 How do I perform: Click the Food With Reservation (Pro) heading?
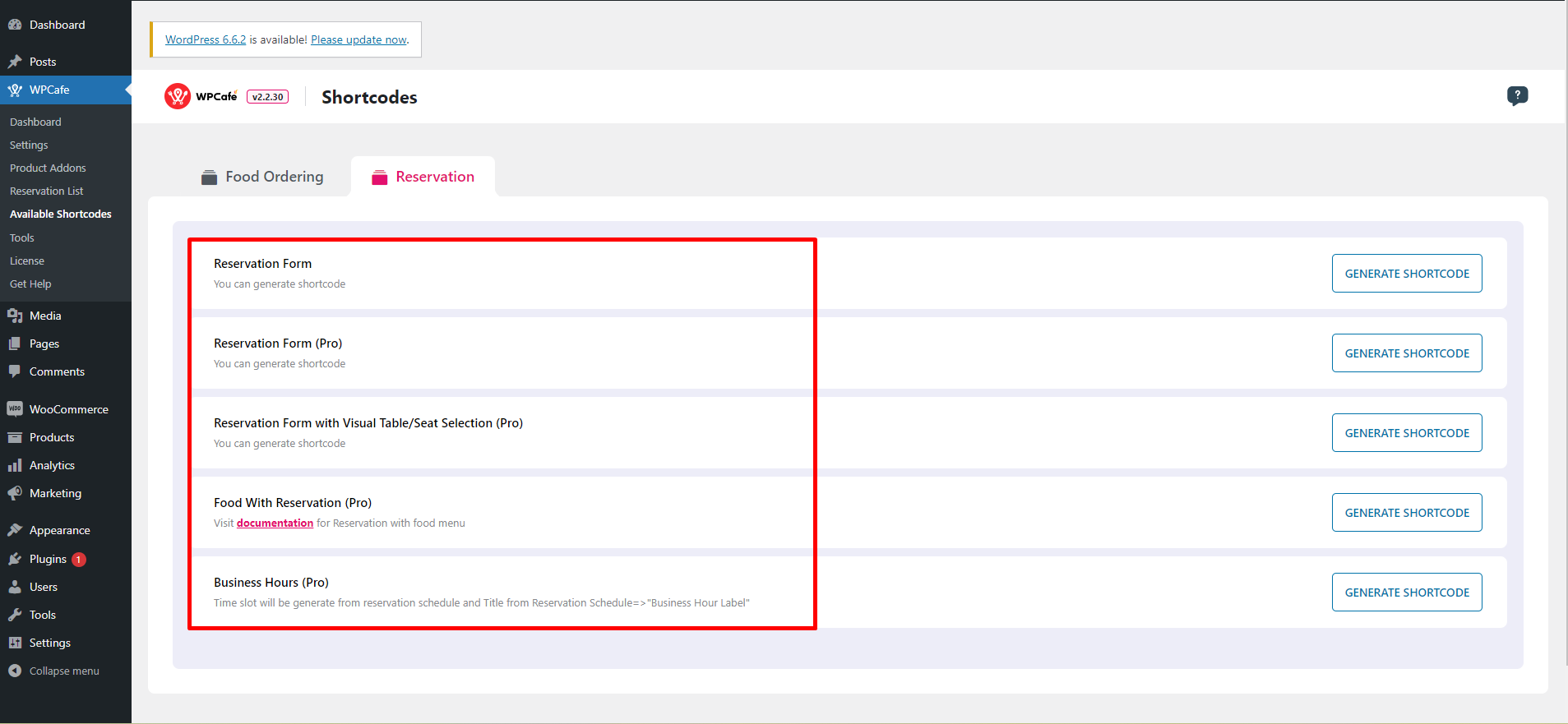coord(293,503)
